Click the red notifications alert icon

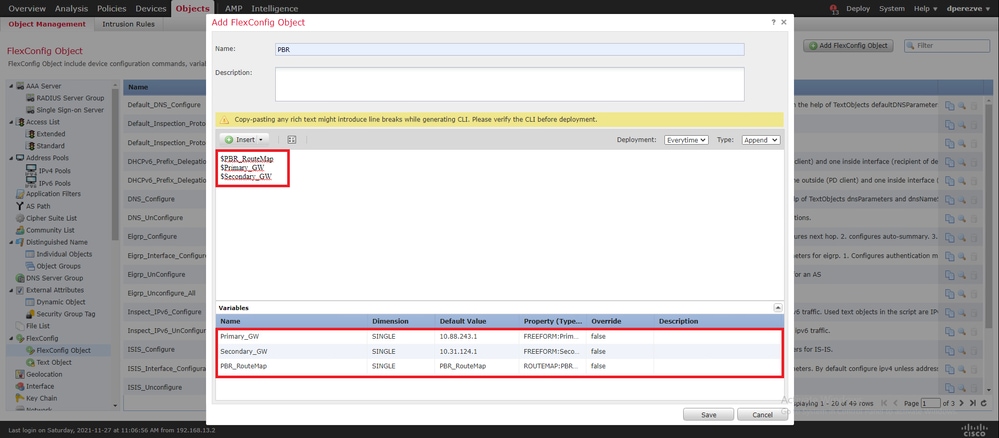834,9
